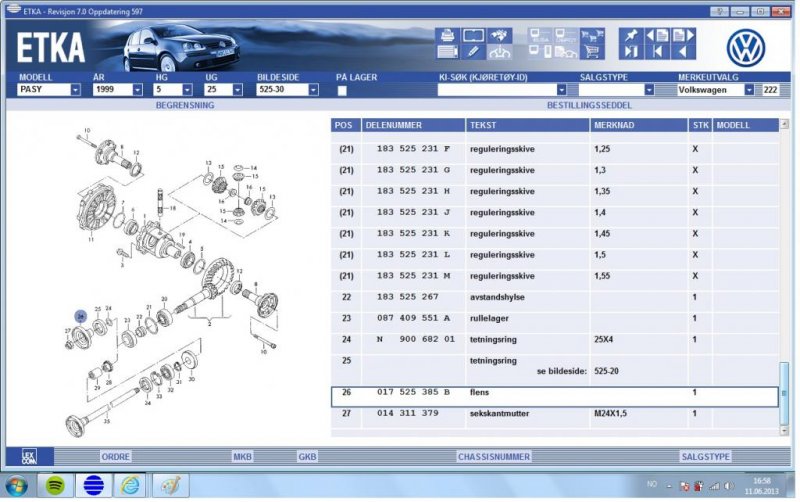Expand the BILDESIDE dropdown showing 525-30
Image resolution: width=800 pixels, height=502 pixels.
click(313, 90)
